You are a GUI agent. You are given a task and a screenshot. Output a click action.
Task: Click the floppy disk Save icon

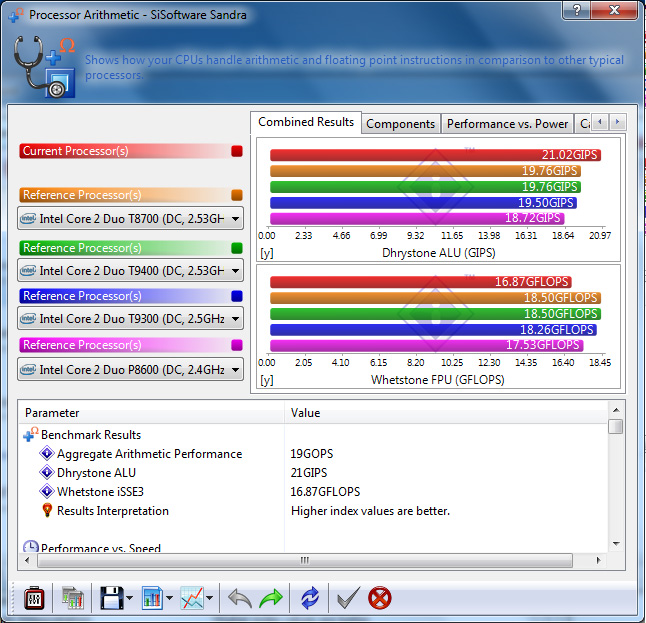pyautogui.click(x=111, y=598)
